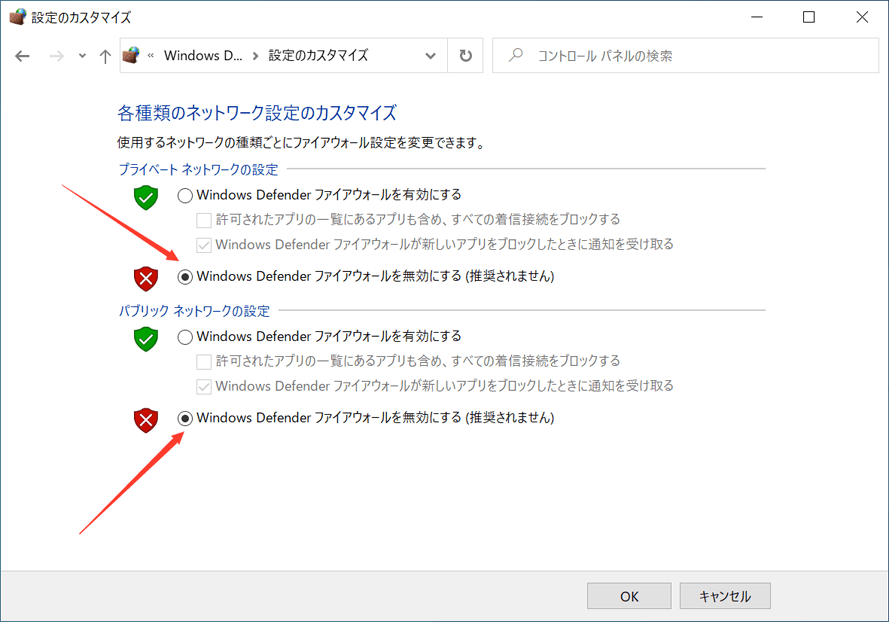This screenshot has height=622, width=889.
Task: Enable firewall for public network
Action: [x=185, y=337]
